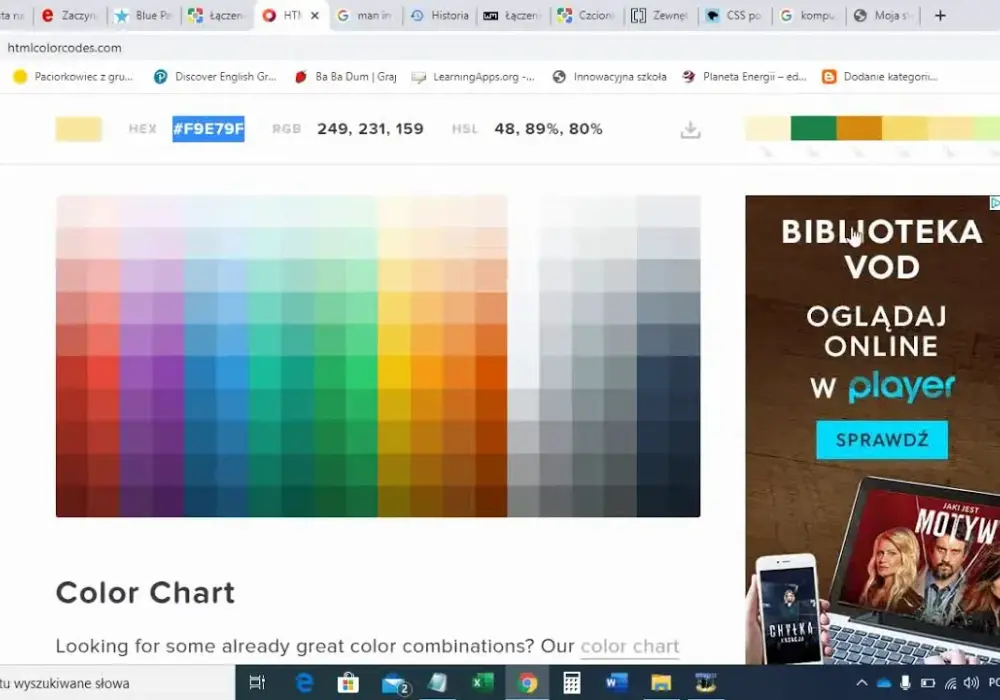Follow the color chart link
Screen dimensions: 1000x700
(629, 646)
